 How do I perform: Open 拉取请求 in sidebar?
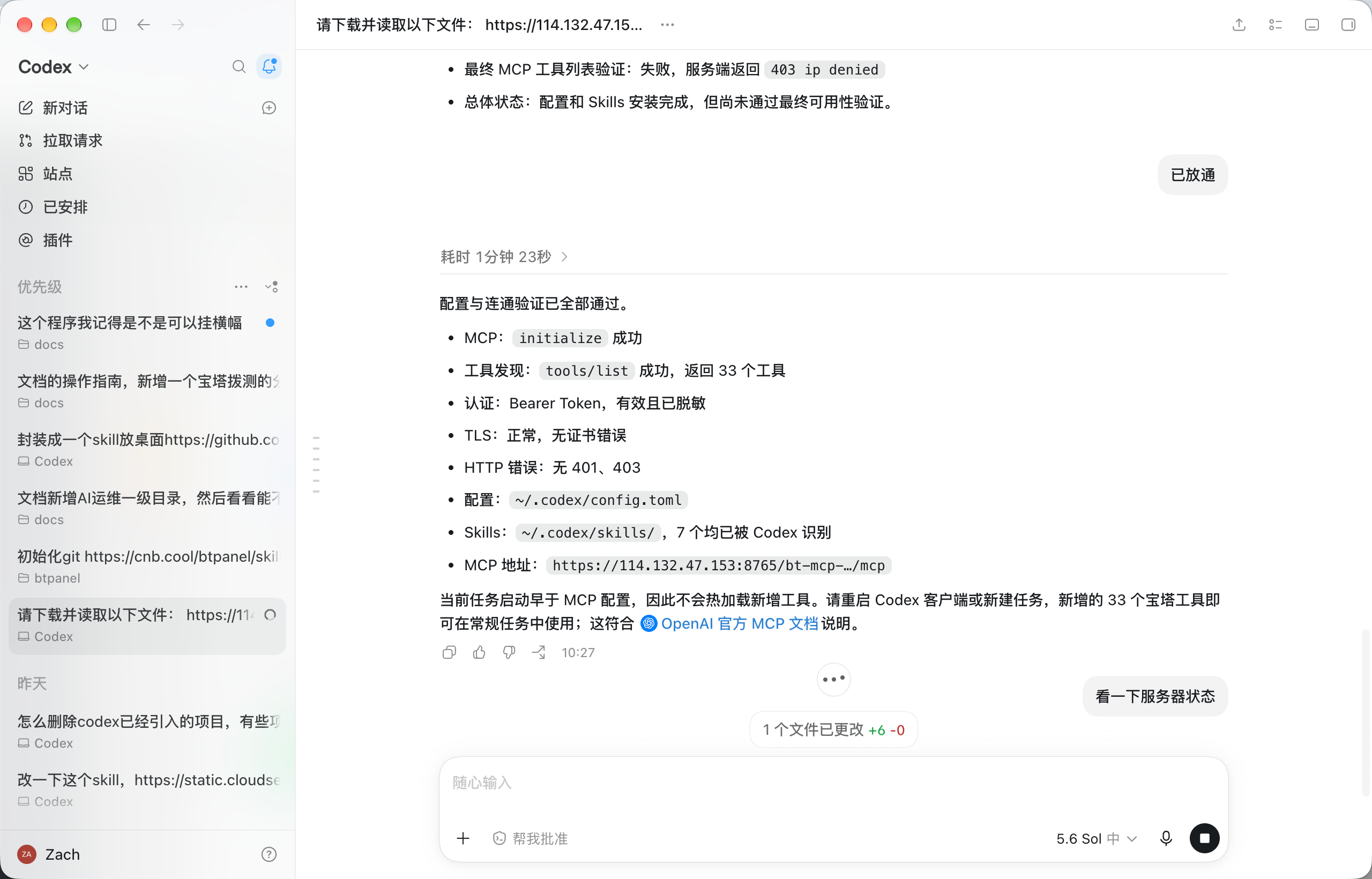point(61,140)
